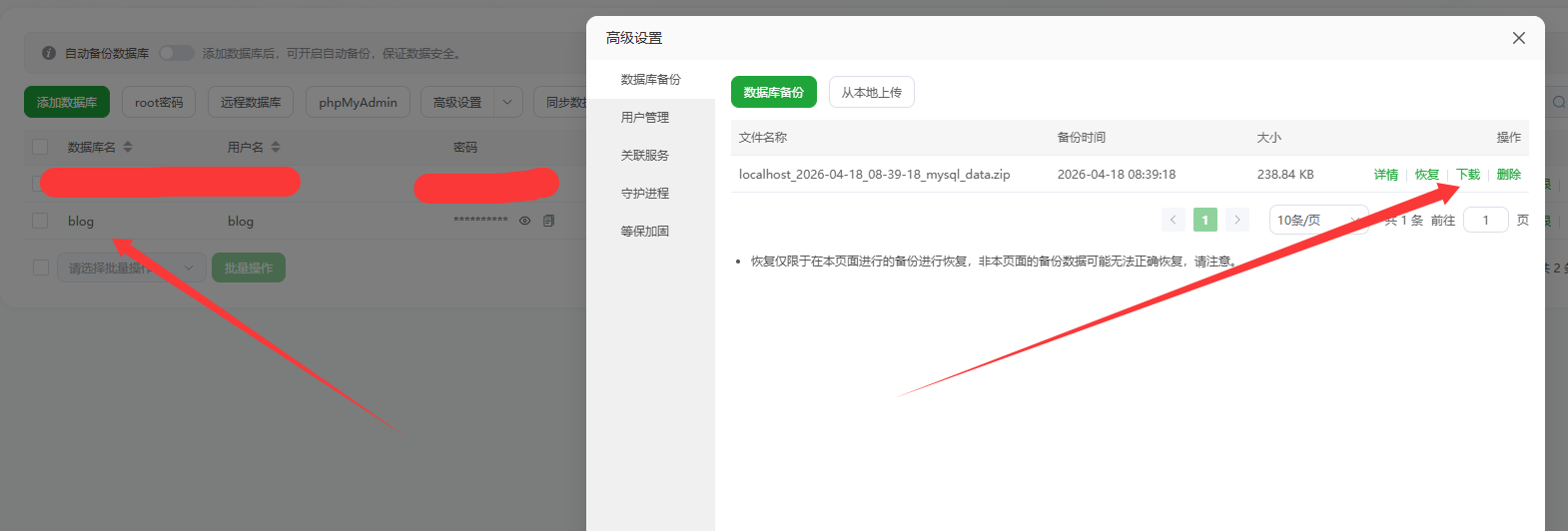The image size is (1568, 531).
Task: Sort the table by 数据库名 column
Action: (128, 147)
